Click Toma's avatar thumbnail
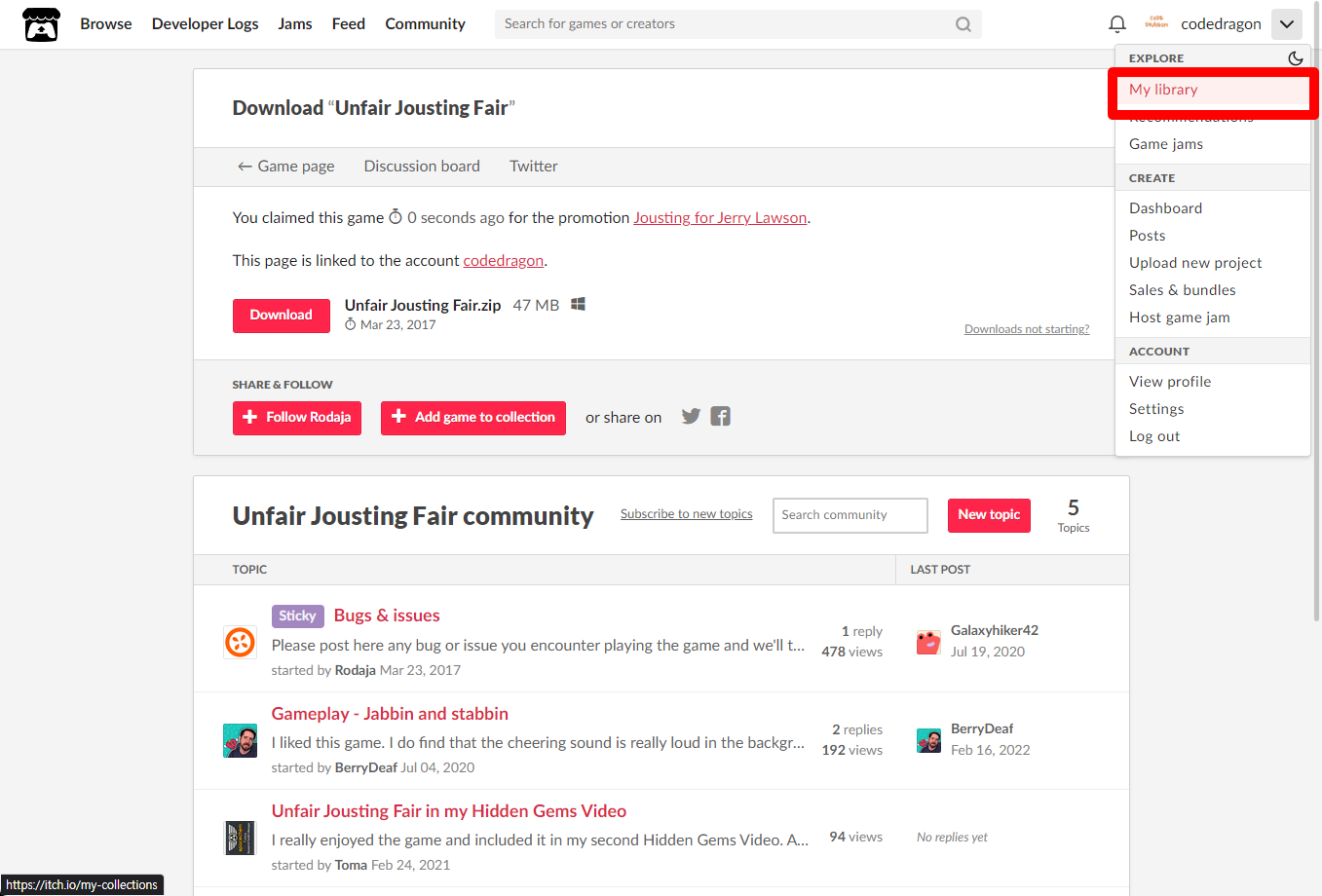The image size is (1322, 896). [240, 838]
